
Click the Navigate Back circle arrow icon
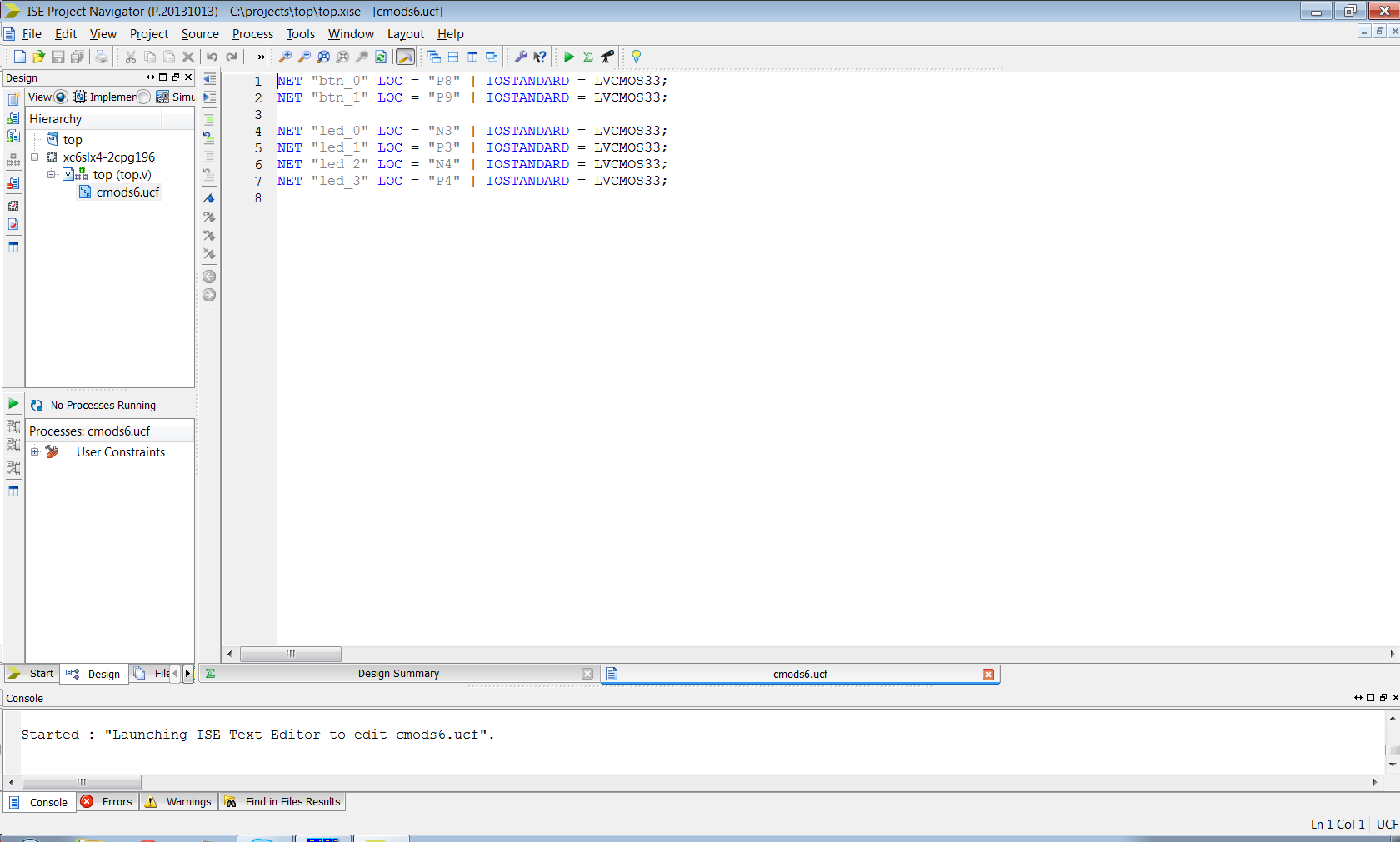click(x=209, y=277)
